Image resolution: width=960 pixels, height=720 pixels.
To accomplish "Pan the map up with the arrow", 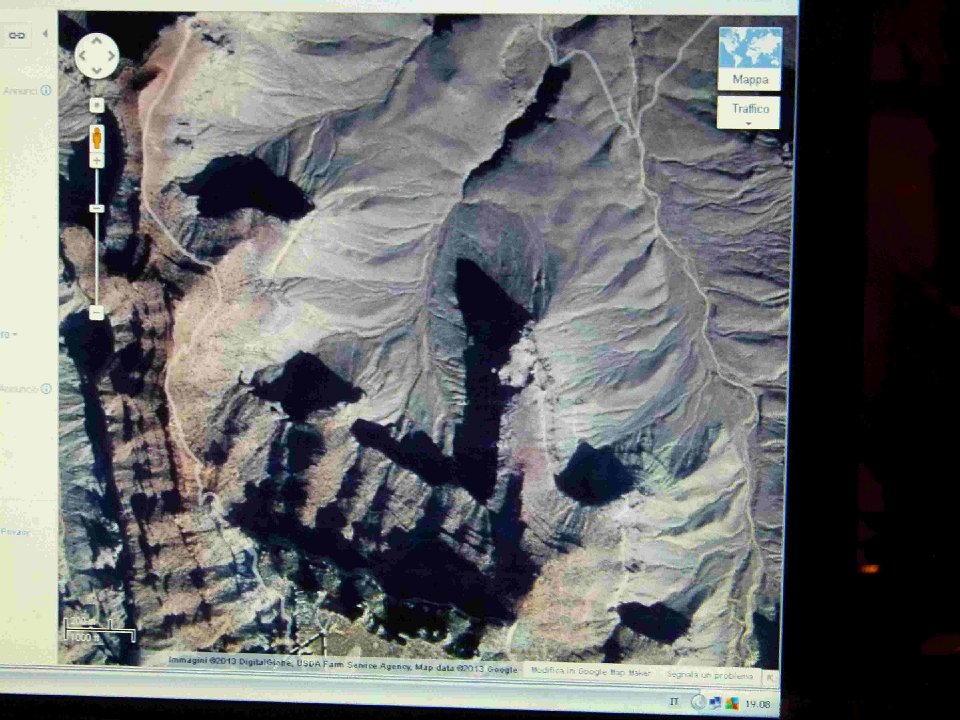I will (x=97, y=42).
